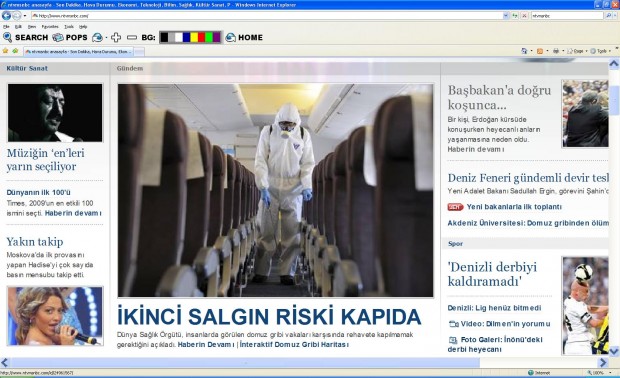Click the refresh page icon
This screenshot has width=620, height=378.
click(x=515, y=15)
